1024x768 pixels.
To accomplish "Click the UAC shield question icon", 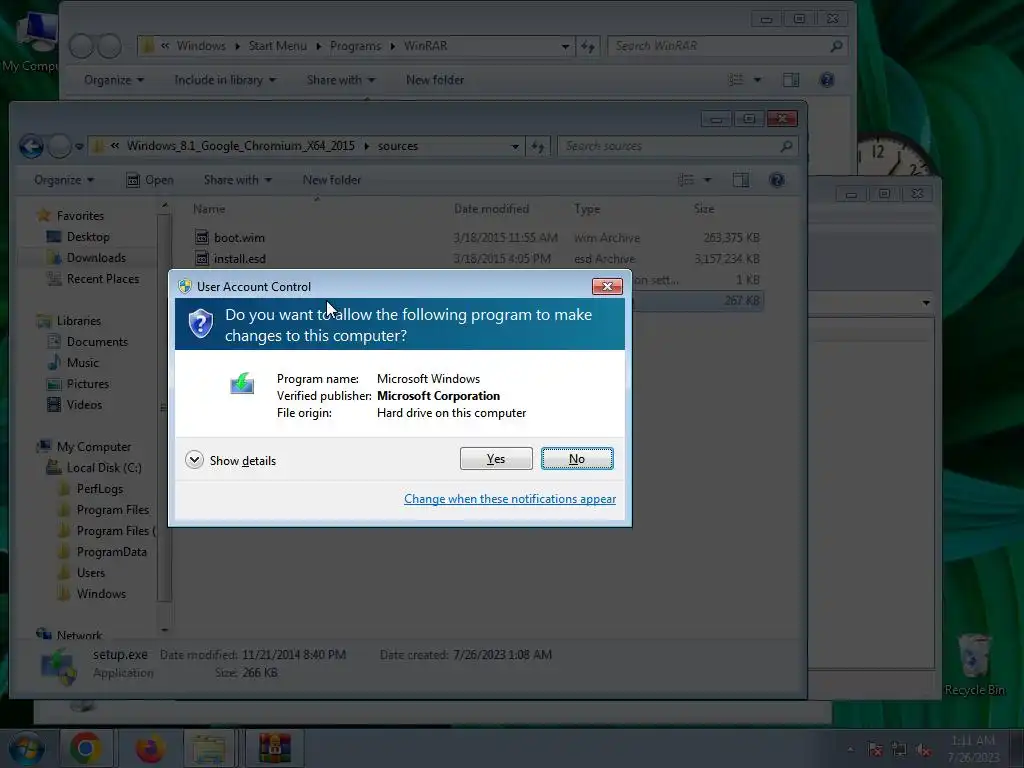I will (x=200, y=323).
